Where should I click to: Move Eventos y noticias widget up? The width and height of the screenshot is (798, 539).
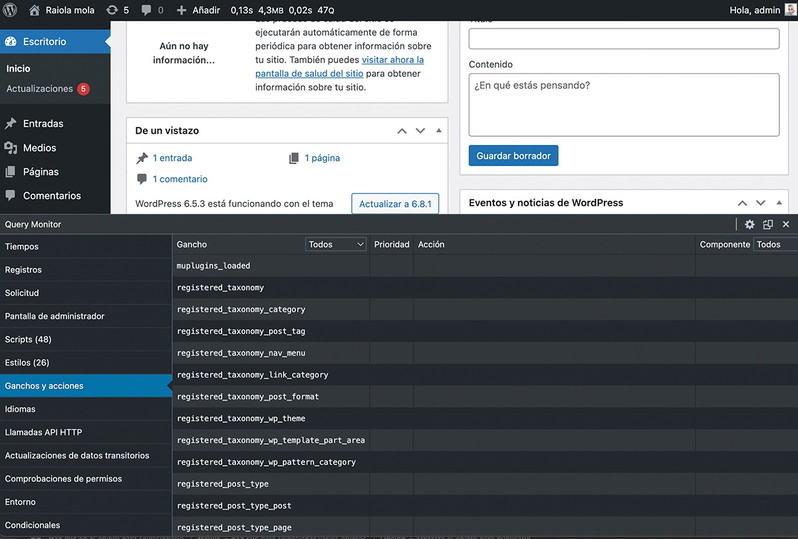[x=743, y=203]
